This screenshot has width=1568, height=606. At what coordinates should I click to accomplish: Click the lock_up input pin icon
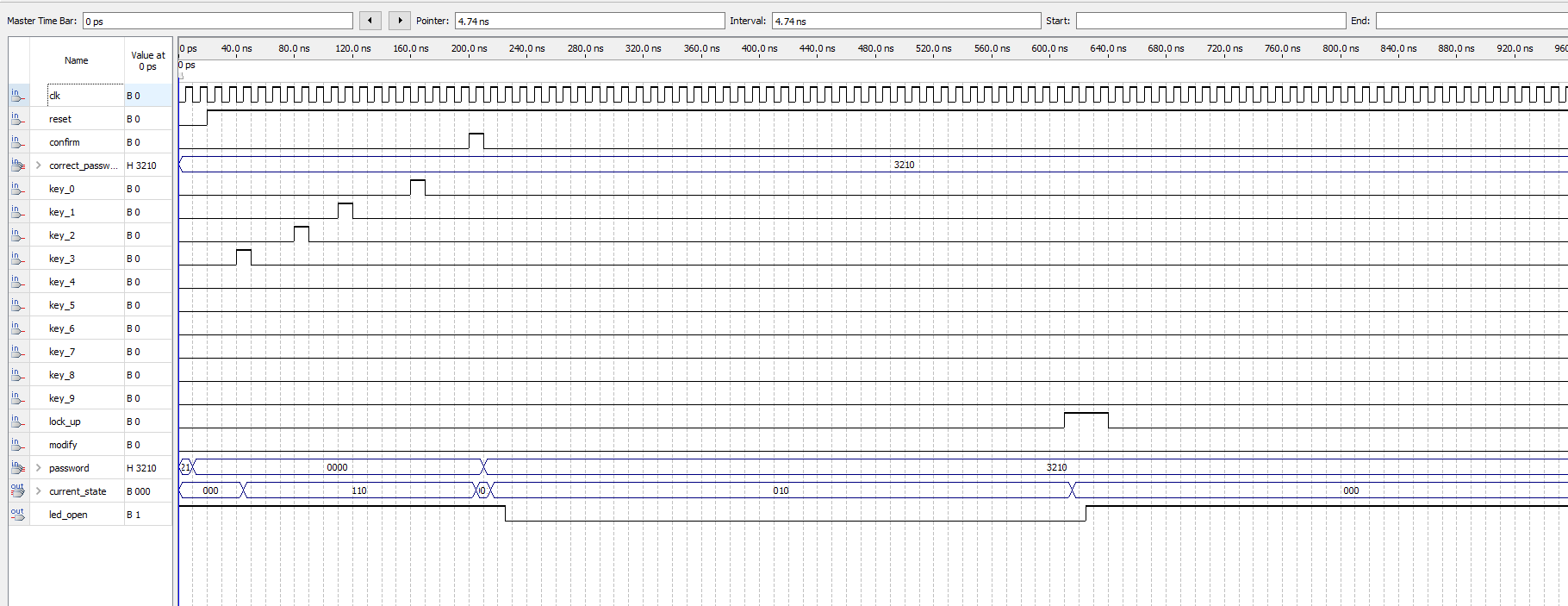[x=18, y=422]
